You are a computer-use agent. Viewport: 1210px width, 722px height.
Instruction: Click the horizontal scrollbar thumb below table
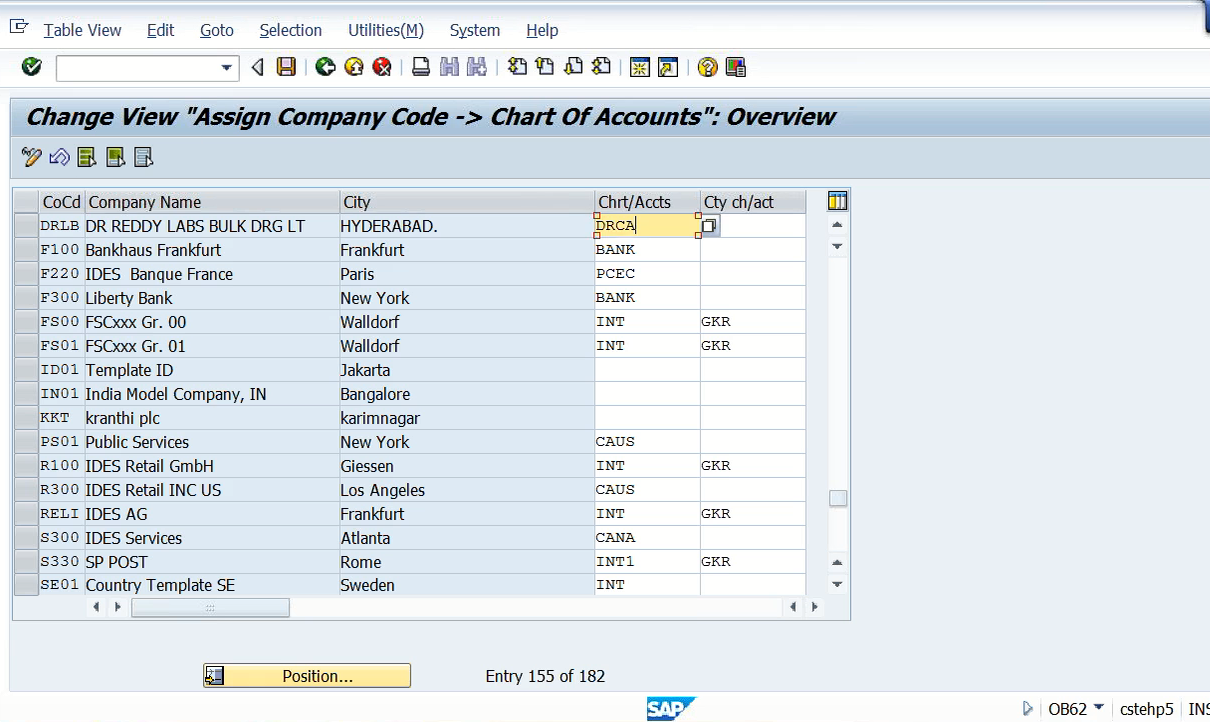pyautogui.click(x=210, y=607)
